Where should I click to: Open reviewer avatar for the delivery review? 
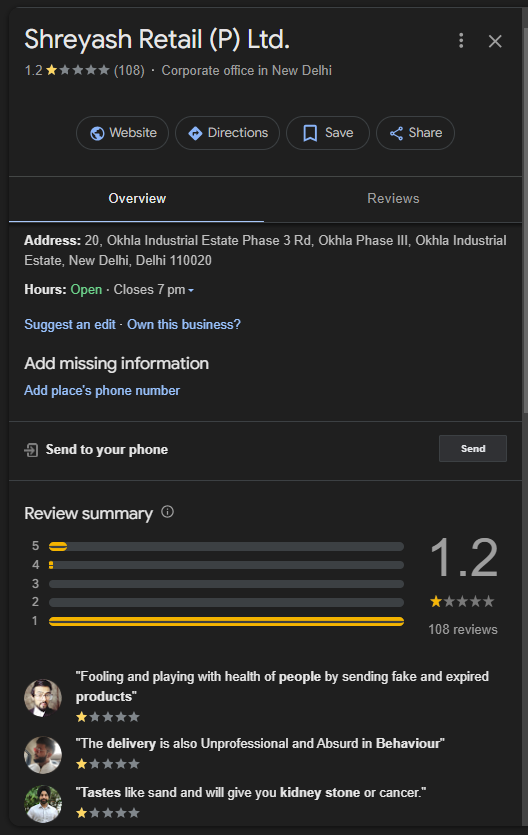click(43, 755)
